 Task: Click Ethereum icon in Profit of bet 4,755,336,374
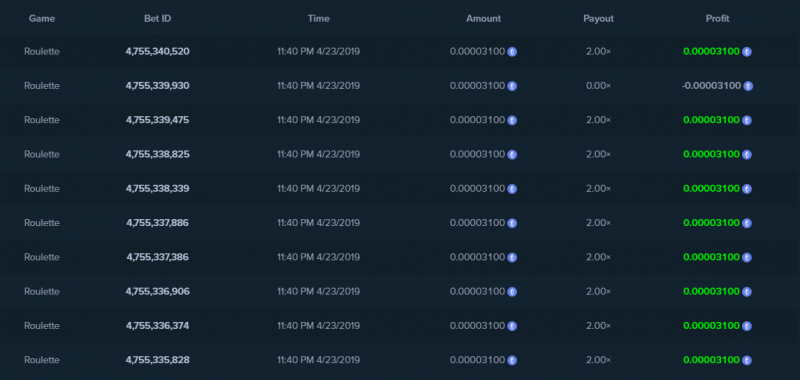(x=746, y=325)
